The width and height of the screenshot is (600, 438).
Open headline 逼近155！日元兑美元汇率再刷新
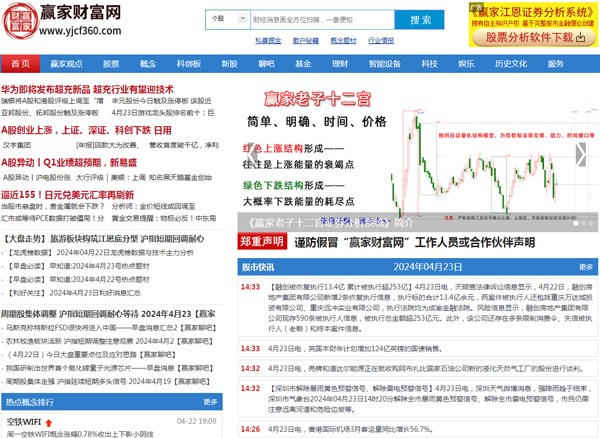coord(67,195)
